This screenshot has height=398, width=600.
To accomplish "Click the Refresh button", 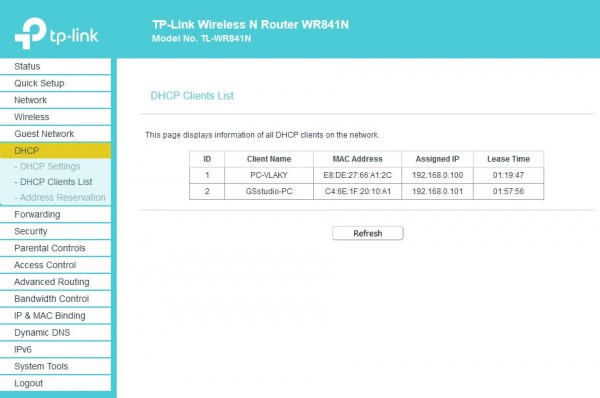I will click(368, 233).
